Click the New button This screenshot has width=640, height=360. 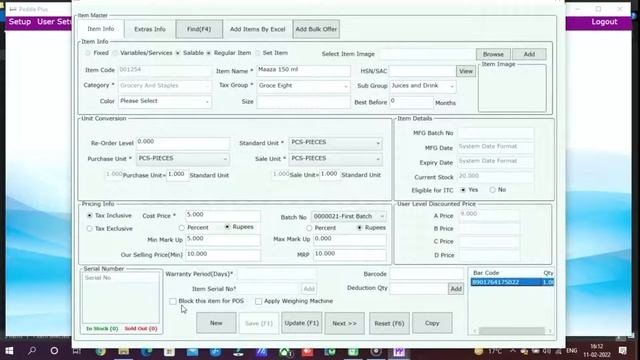click(x=216, y=323)
